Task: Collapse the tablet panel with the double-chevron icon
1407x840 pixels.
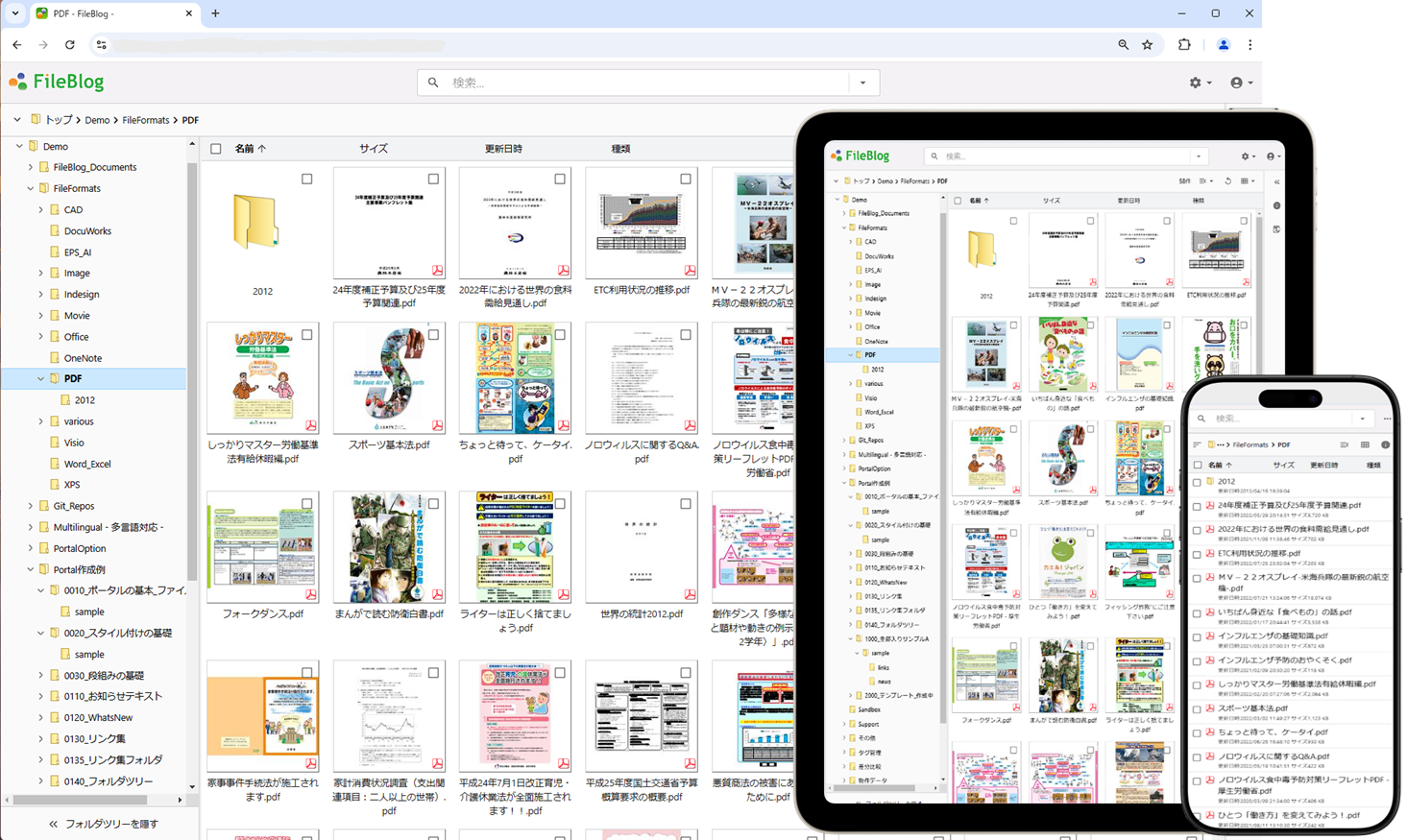Action: (x=1277, y=182)
